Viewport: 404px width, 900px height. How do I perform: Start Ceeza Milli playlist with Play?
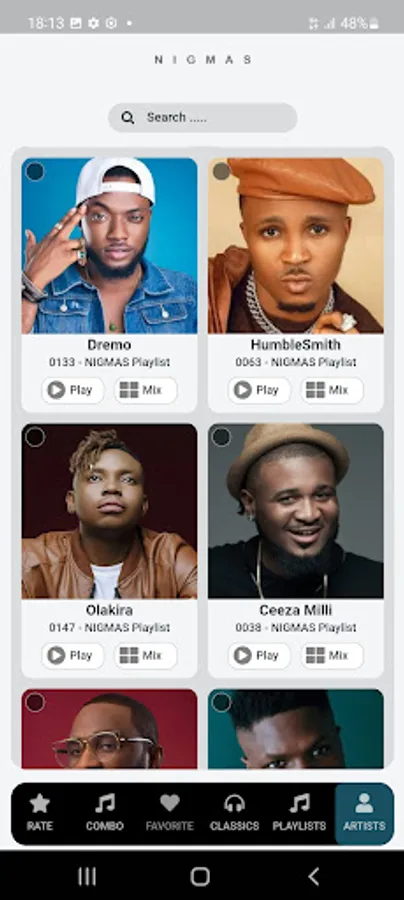coord(259,655)
